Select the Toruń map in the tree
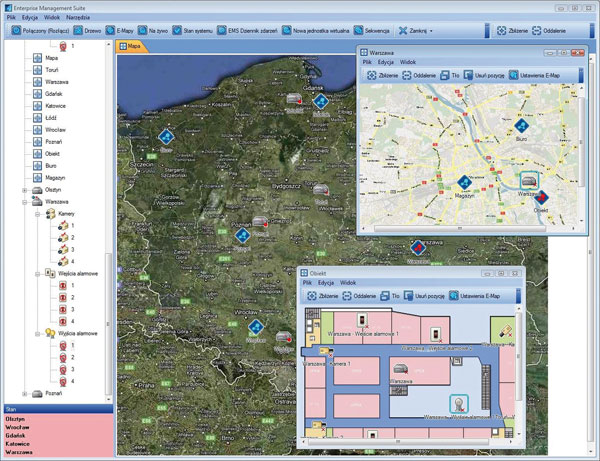The width and height of the screenshot is (600, 461). [46, 70]
